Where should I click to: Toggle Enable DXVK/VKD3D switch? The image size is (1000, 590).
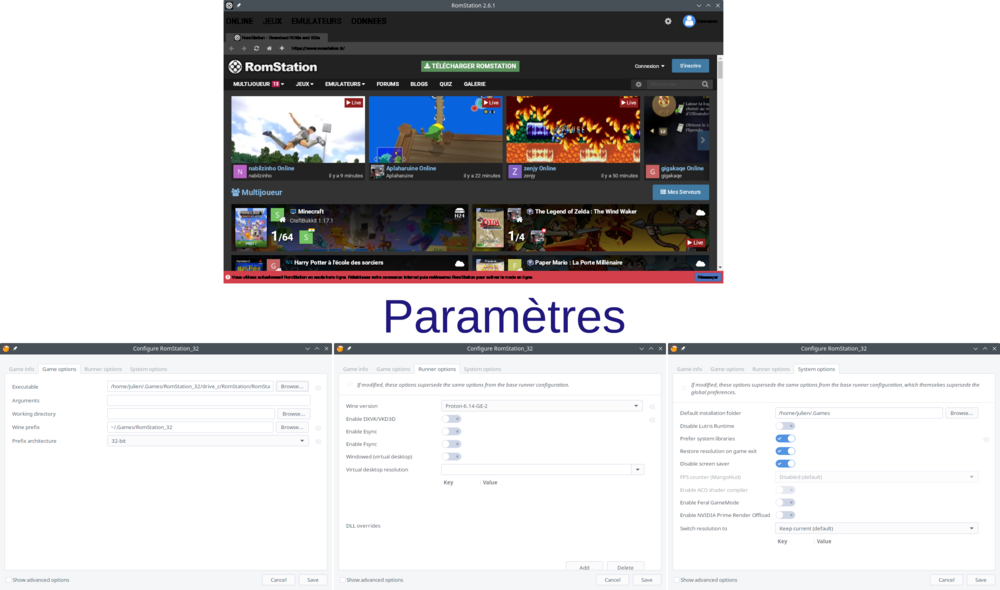452,419
